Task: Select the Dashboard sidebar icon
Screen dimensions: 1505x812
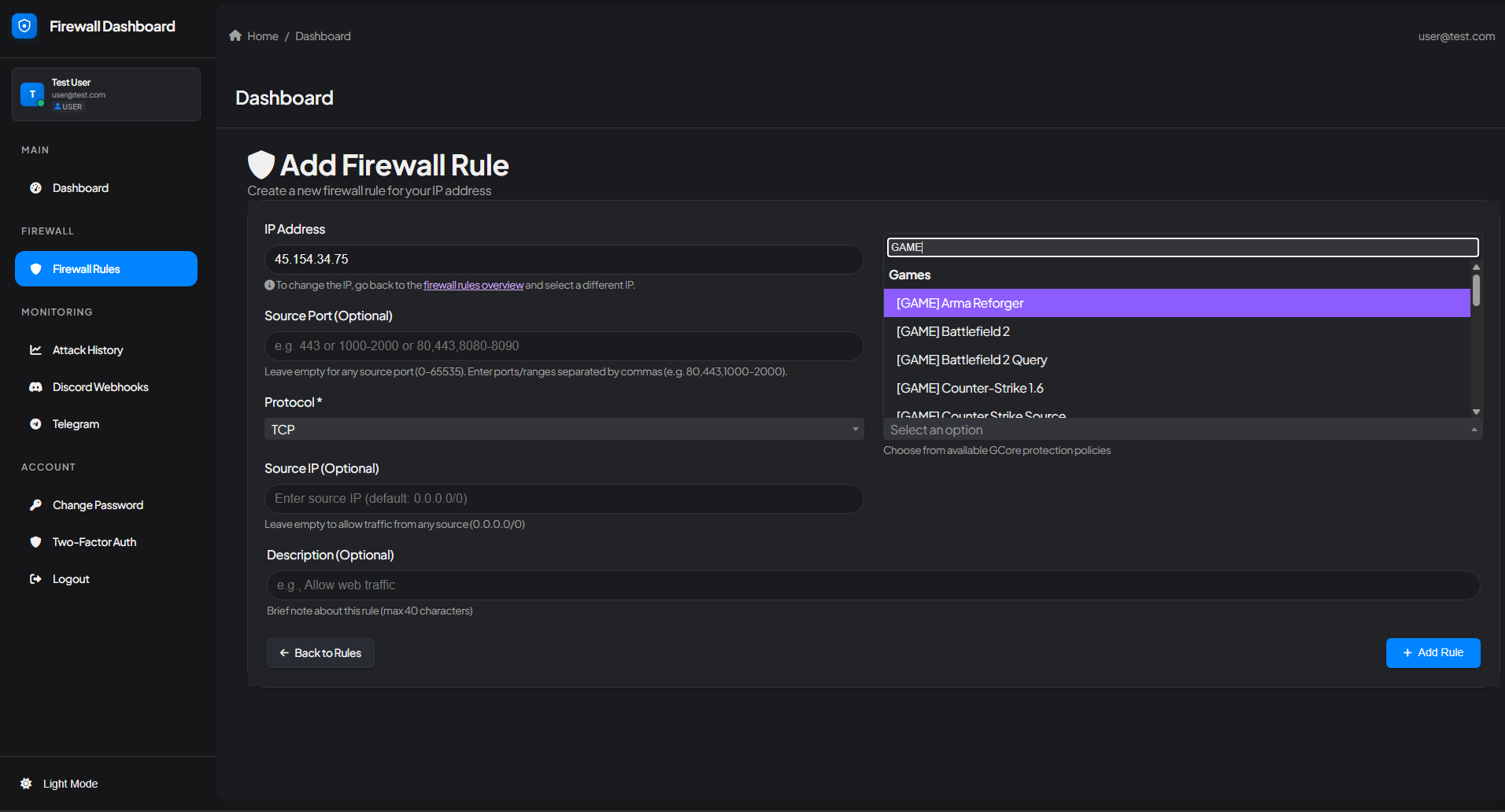Action: point(36,188)
